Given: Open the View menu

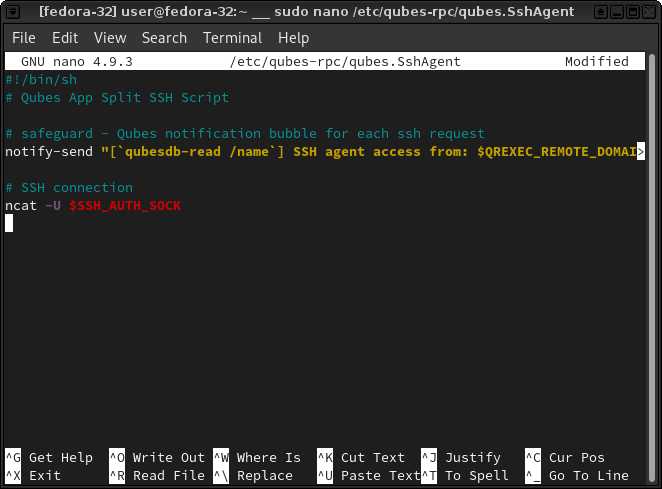Looking at the screenshot, I should [x=110, y=38].
